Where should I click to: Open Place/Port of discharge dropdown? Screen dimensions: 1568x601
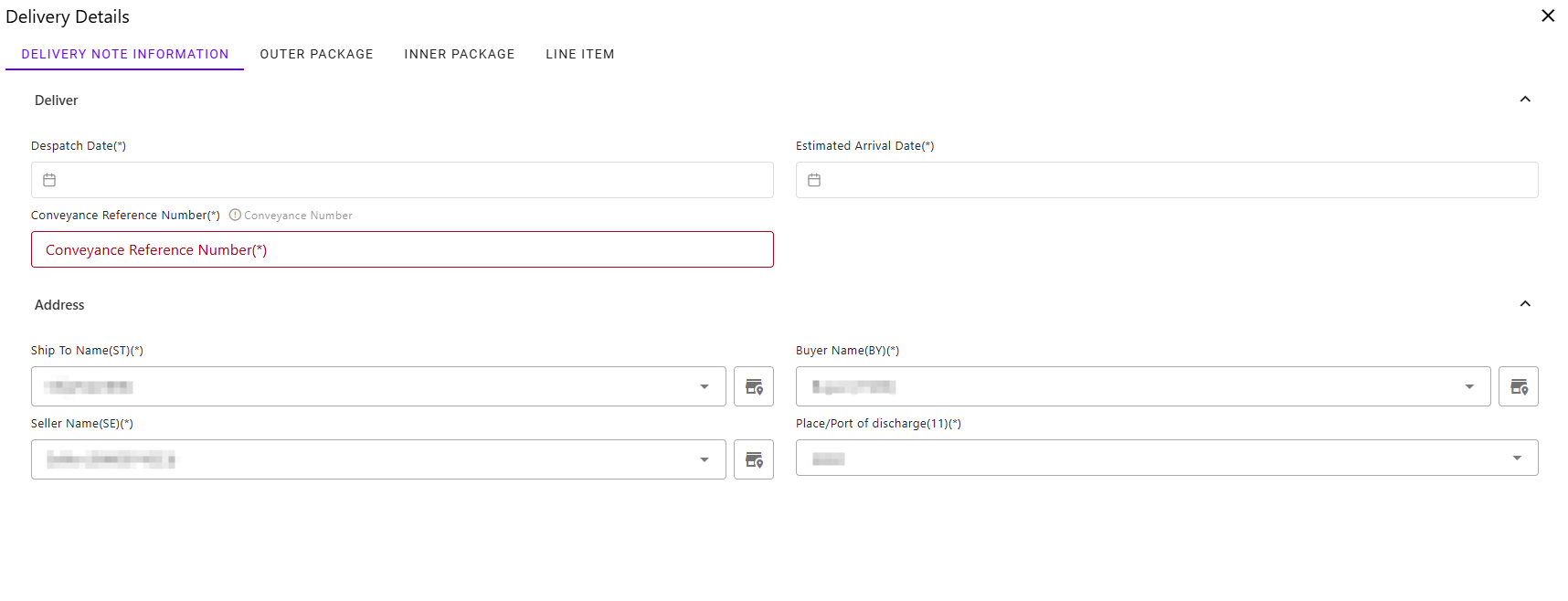pyautogui.click(x=1516, y=458)
